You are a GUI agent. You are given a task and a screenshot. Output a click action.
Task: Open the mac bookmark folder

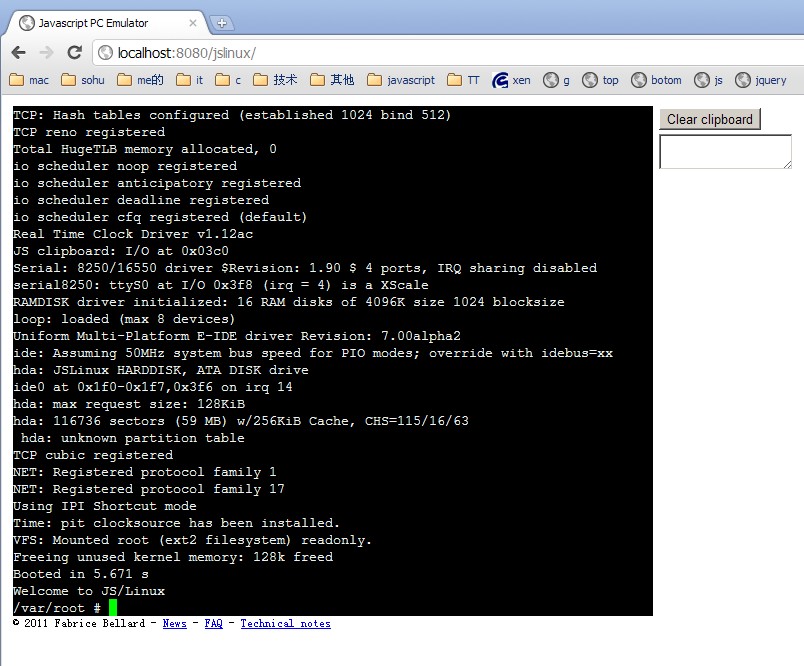pos(29,80)
